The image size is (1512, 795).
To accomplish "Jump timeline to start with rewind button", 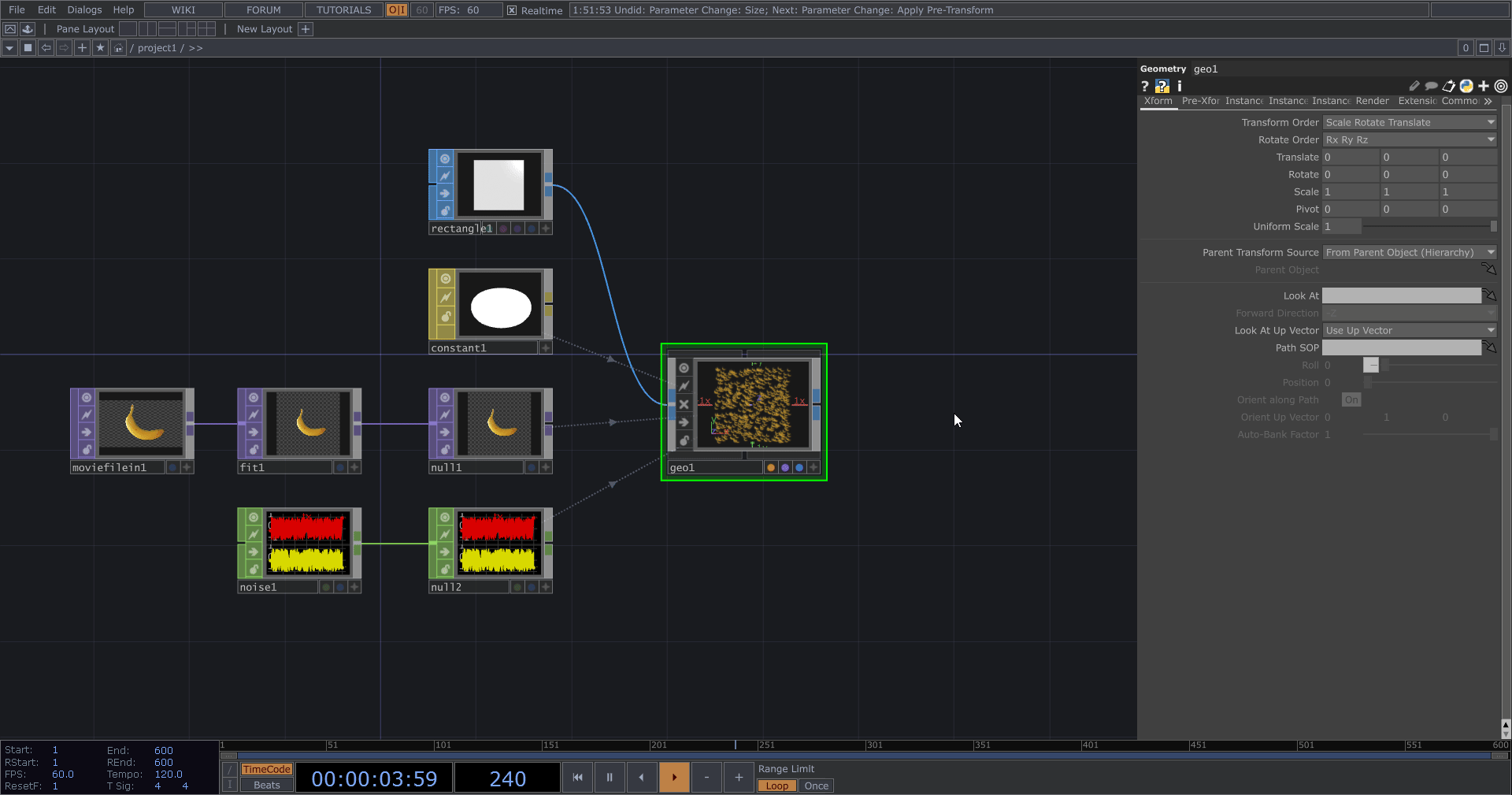I will (577, 778).
